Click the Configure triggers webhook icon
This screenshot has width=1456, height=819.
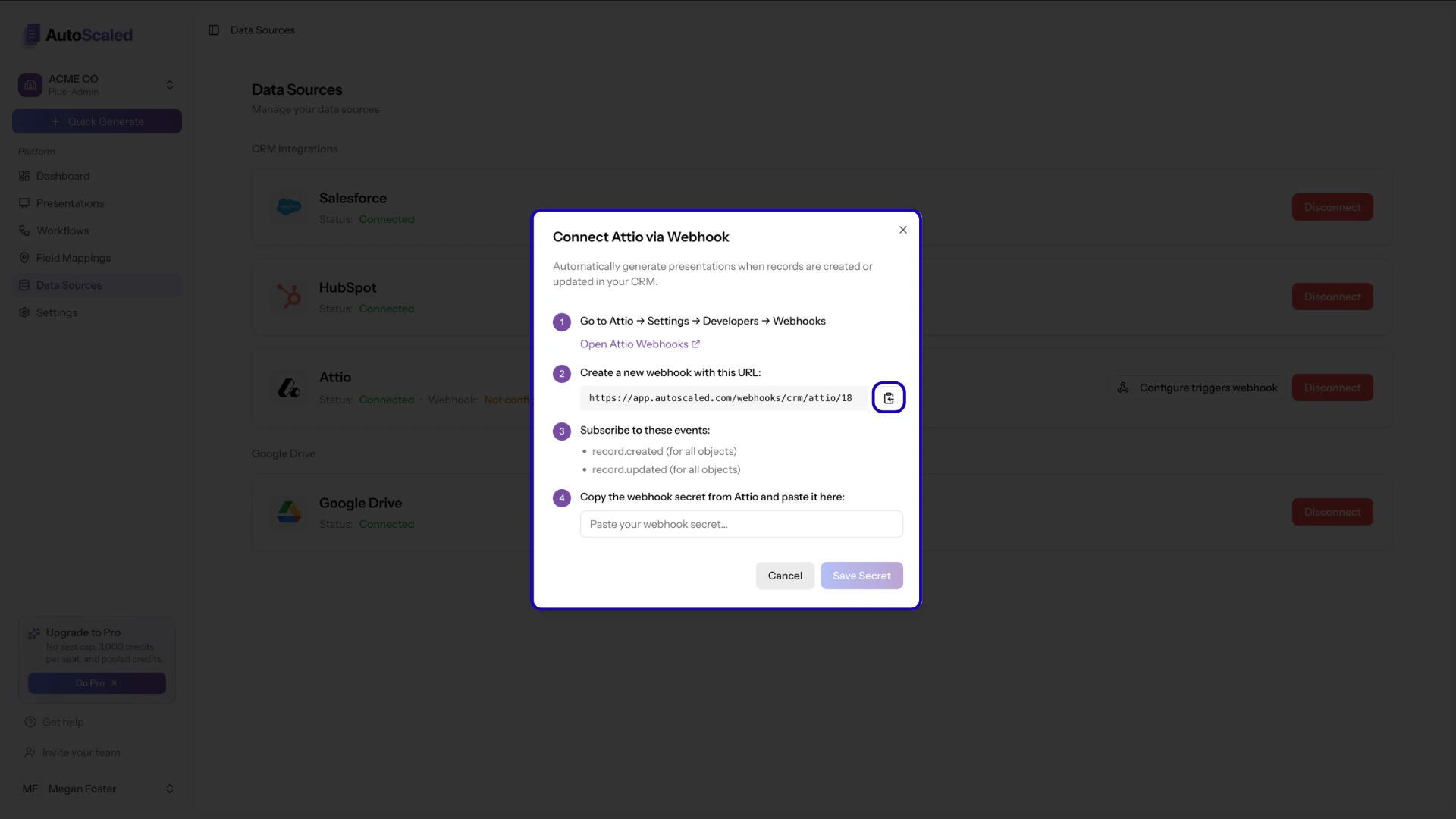coord(1125,388)
